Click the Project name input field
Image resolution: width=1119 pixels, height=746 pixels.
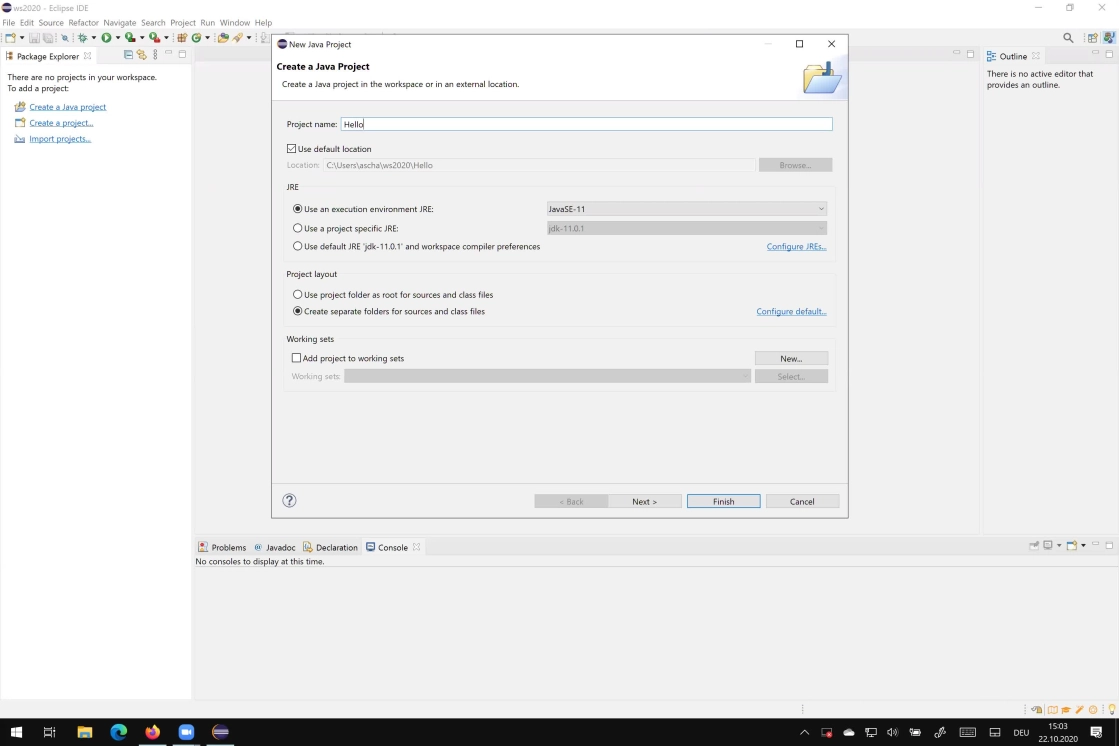587,124
